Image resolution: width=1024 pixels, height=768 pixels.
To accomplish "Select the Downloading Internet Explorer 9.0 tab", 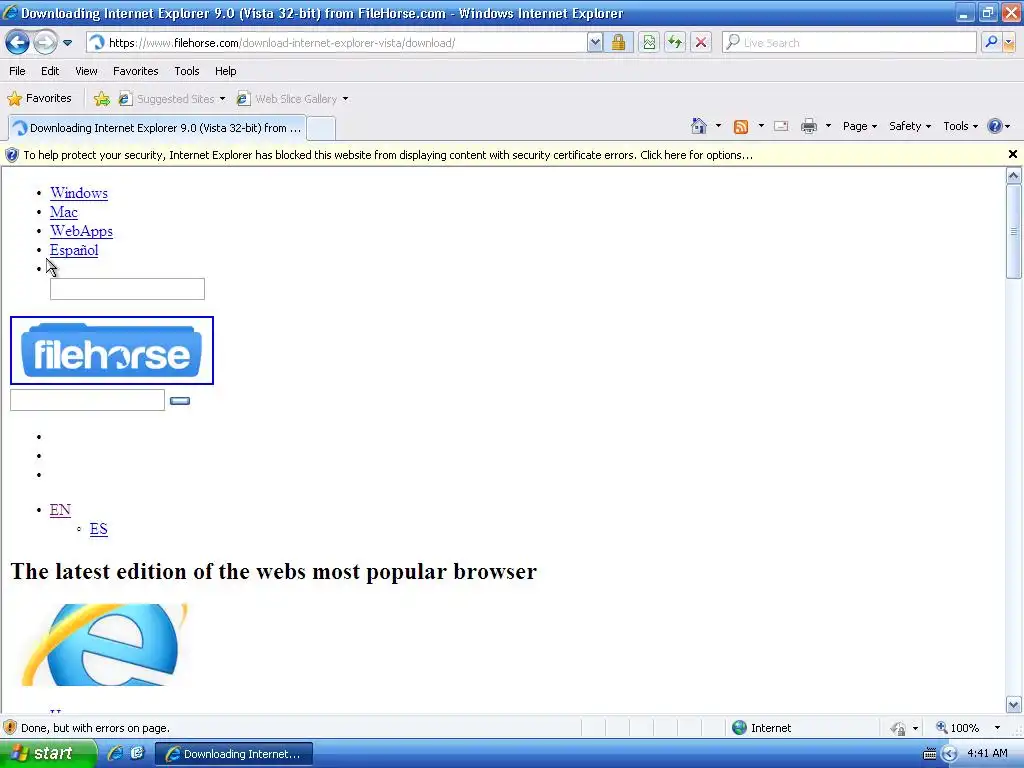I will click(157, 128).
